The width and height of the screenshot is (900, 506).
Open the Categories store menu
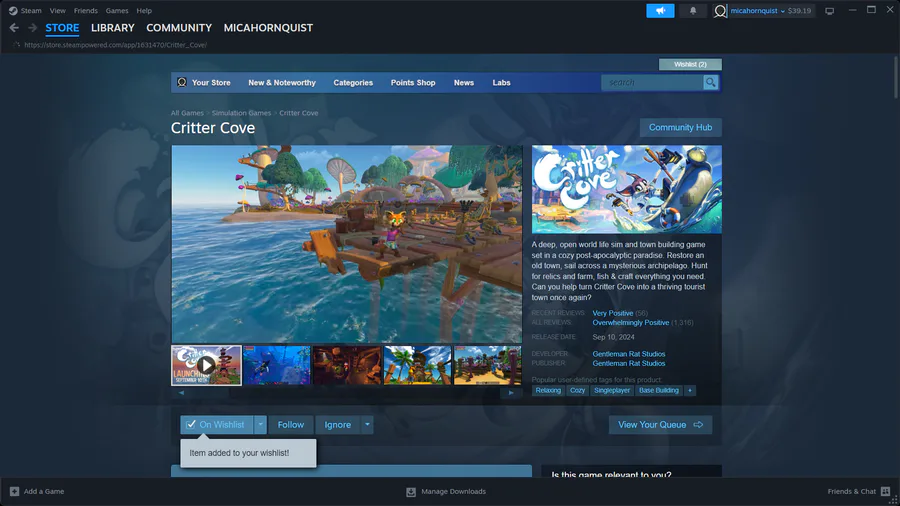[353, 83]
